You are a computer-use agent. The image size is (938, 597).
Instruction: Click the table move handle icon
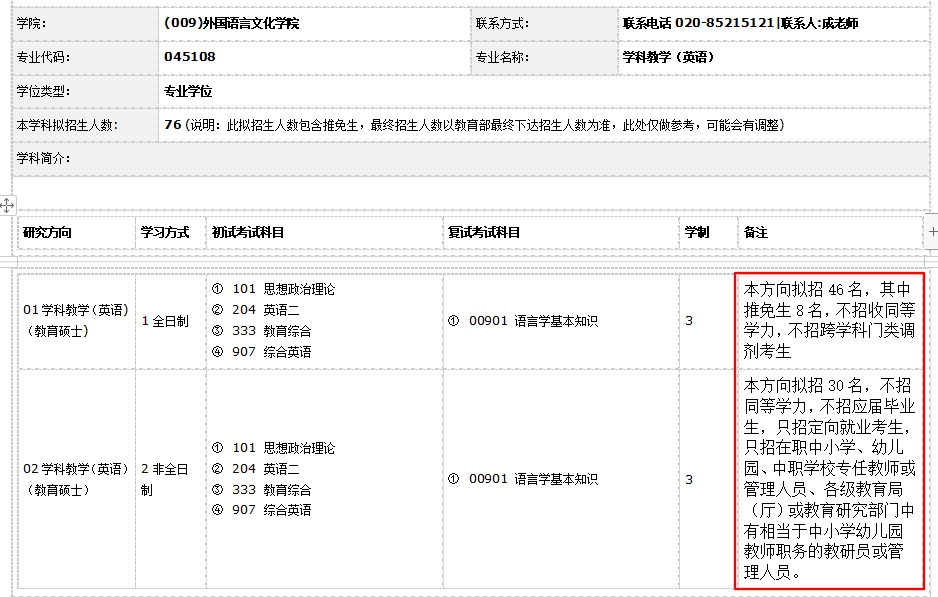[7, 205]
